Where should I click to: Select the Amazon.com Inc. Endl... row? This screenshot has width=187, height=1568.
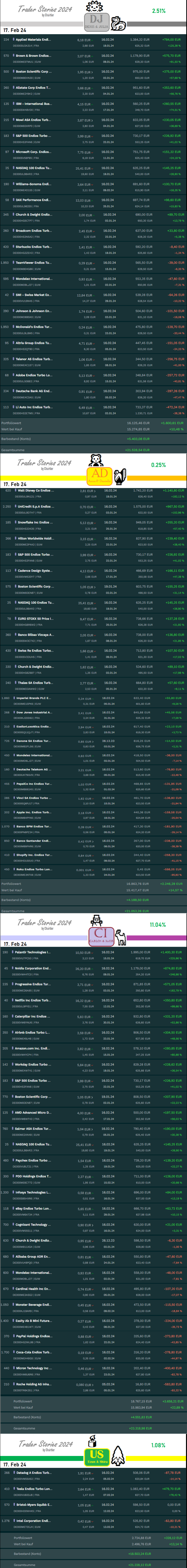[93, 1051]
